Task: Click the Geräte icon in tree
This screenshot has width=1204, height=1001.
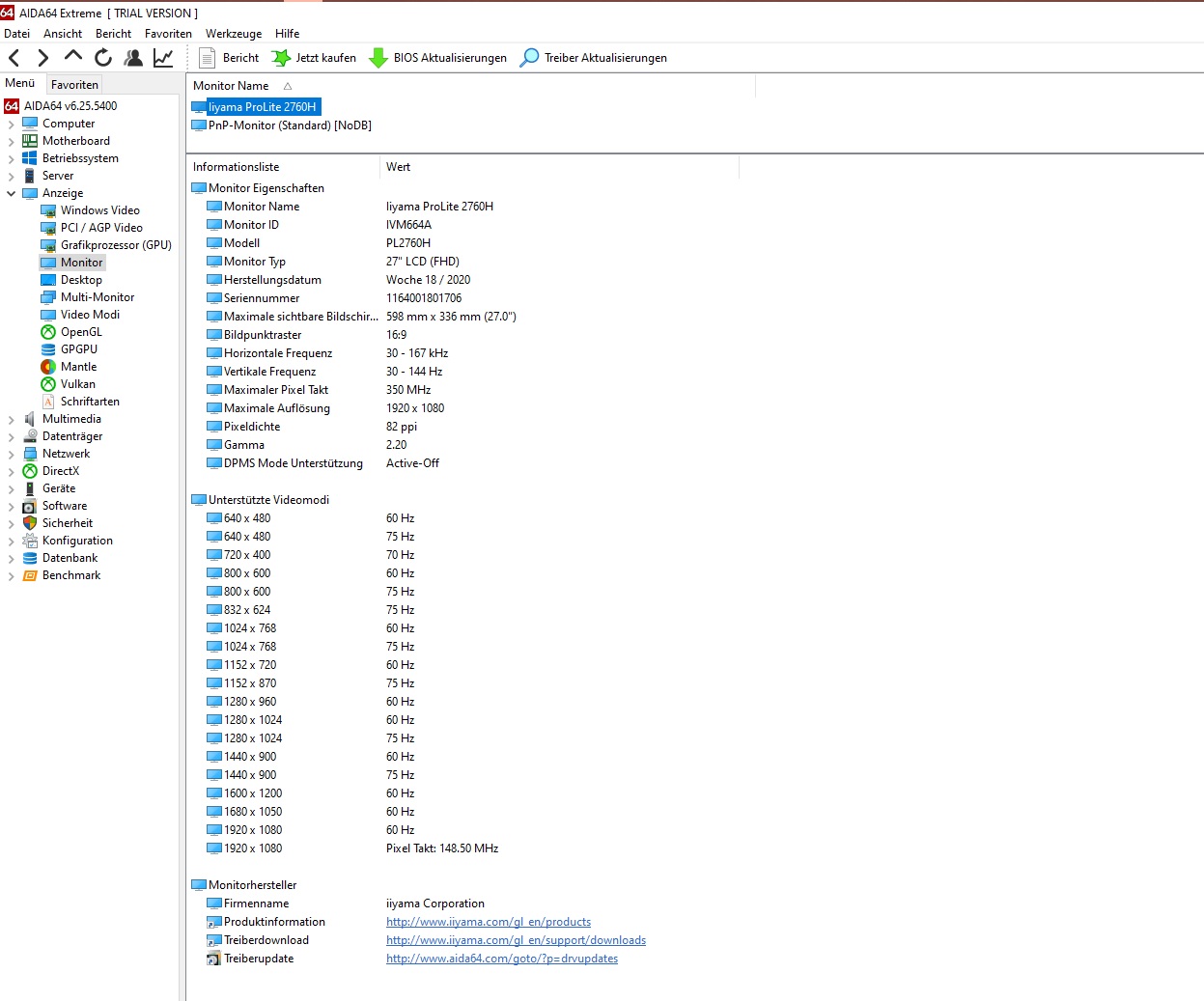Action: tap(30, 488)
